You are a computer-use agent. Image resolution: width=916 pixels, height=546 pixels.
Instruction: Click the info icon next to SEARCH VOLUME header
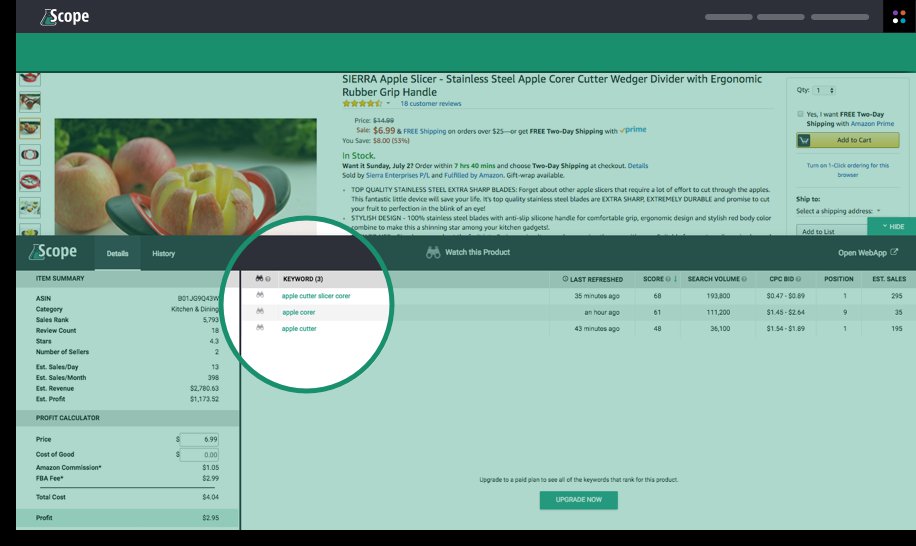coord(744,279)
